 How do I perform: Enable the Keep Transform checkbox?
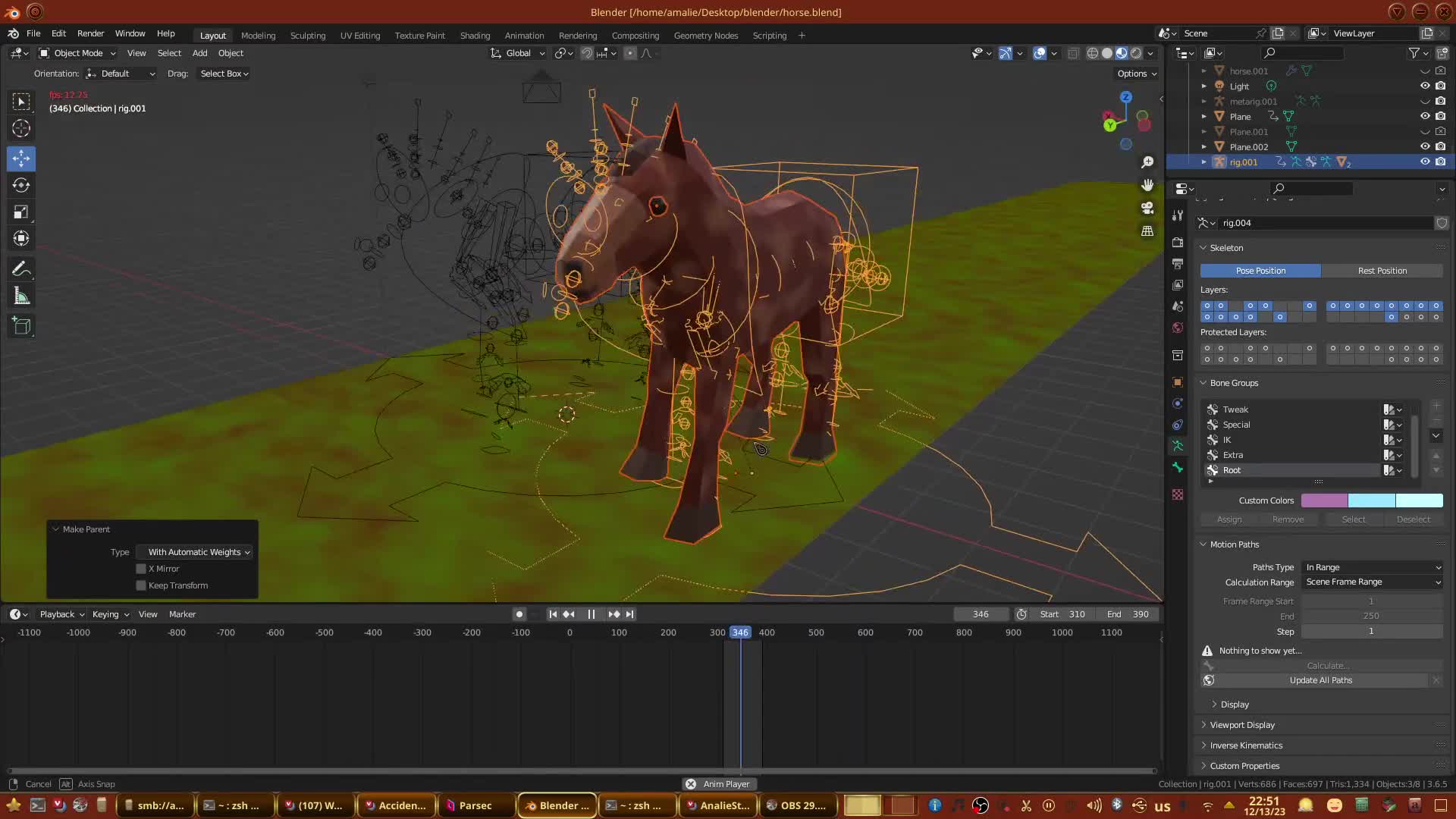click(141, 585)
